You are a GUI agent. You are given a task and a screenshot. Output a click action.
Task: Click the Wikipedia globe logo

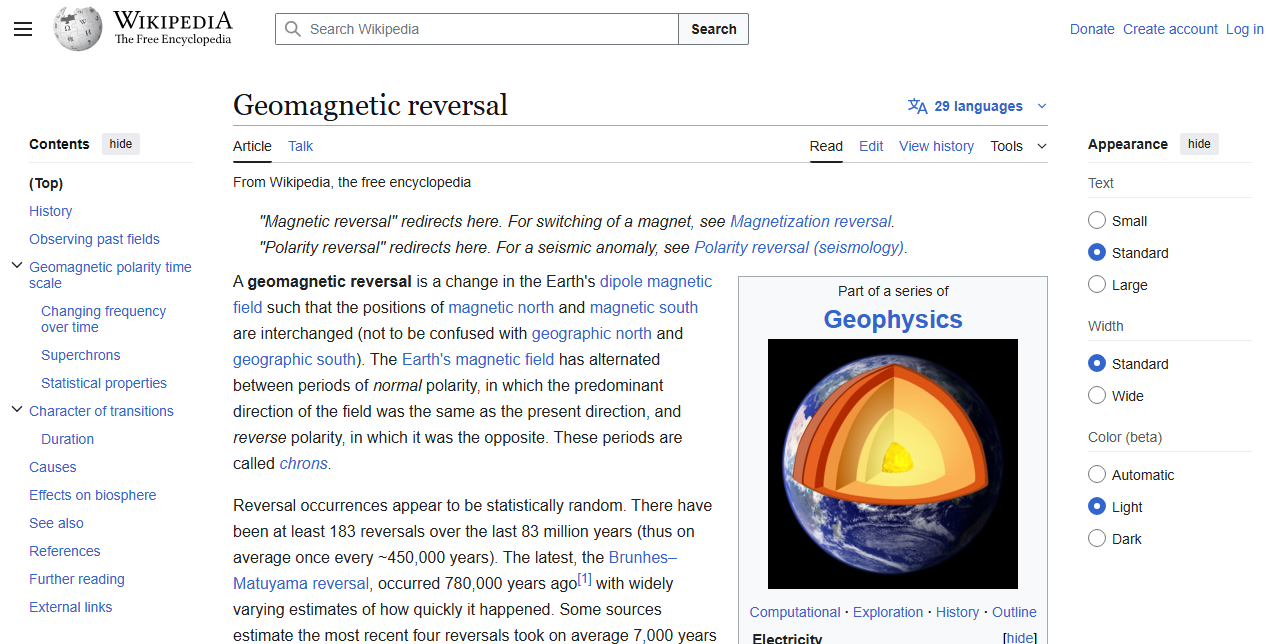[78, 29]
